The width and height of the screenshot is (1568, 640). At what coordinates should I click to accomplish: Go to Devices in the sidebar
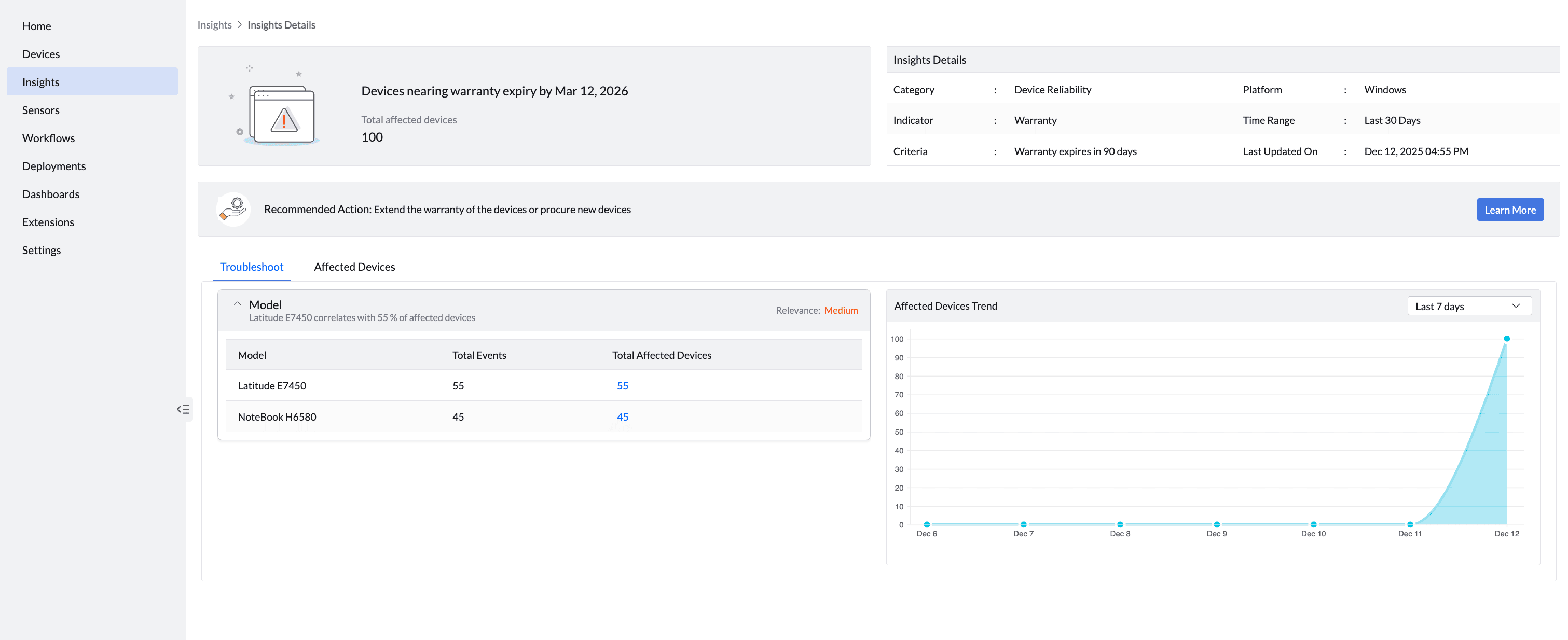[x=41, y=54]
